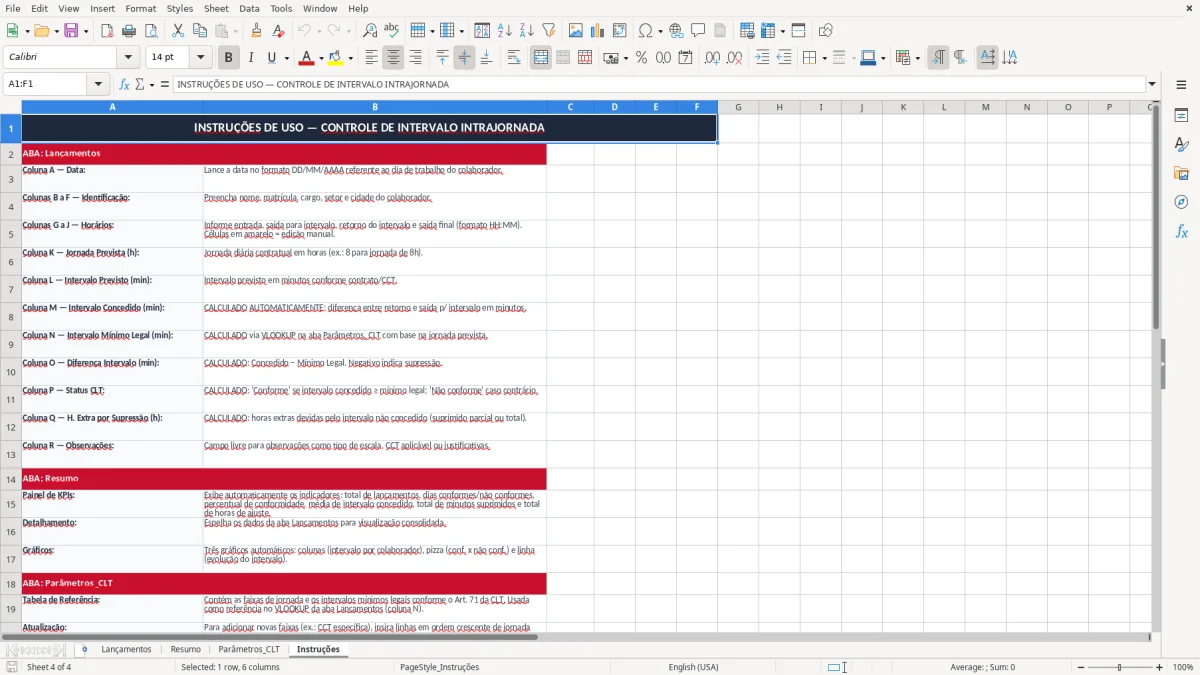The height and width of the screenshot is (675, 1200).
Task: Open the Name Box dropdown arrow
Action: (98, 84)
